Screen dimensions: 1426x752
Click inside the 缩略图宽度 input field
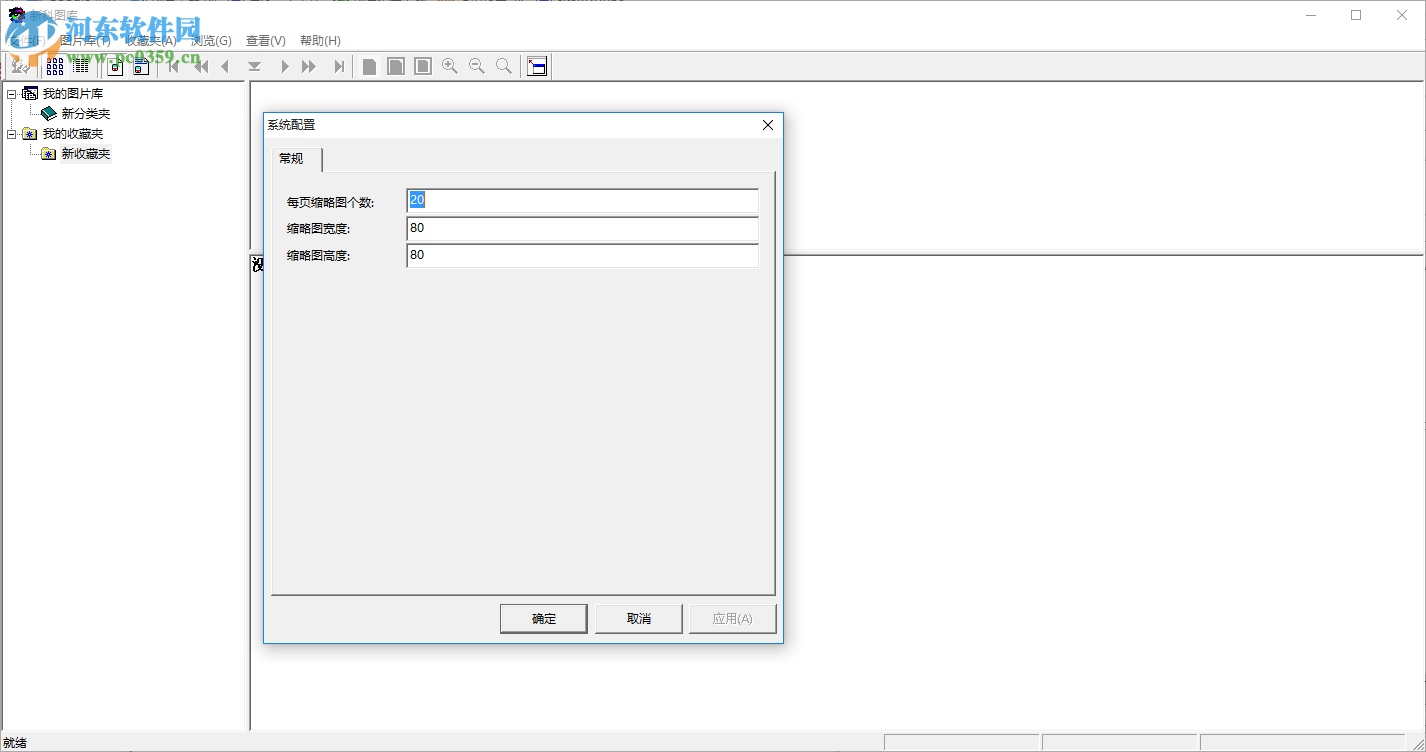pyautogui.click(x=582, y=228)
